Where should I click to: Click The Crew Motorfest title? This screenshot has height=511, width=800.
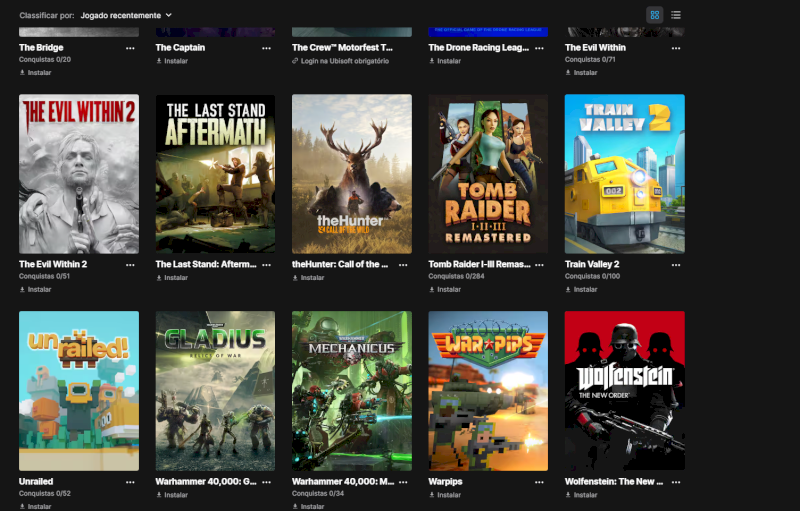(342, 47)
